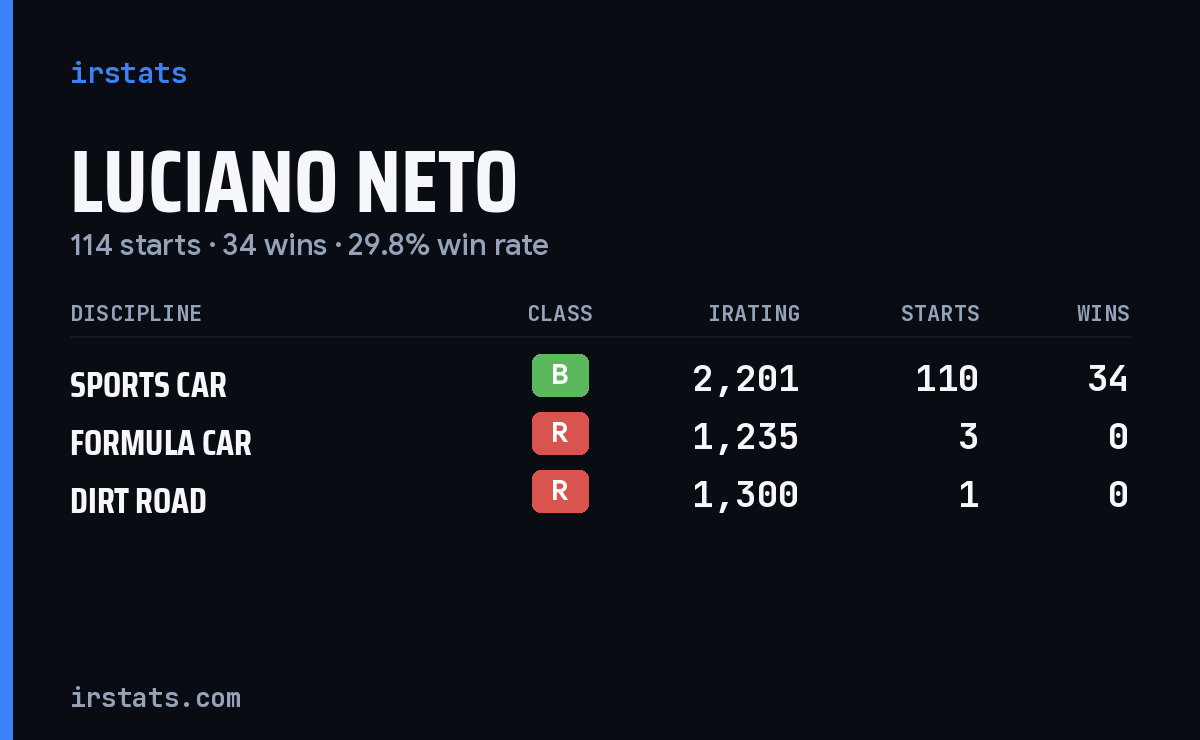
Task: Sort by the Discipline column header
Action: click(136, 313)
